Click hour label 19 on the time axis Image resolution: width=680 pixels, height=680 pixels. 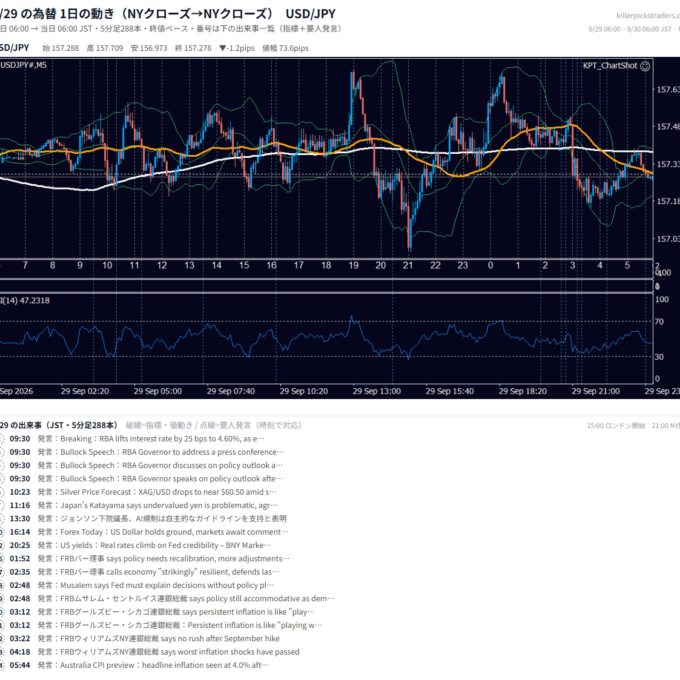(353, 265)
